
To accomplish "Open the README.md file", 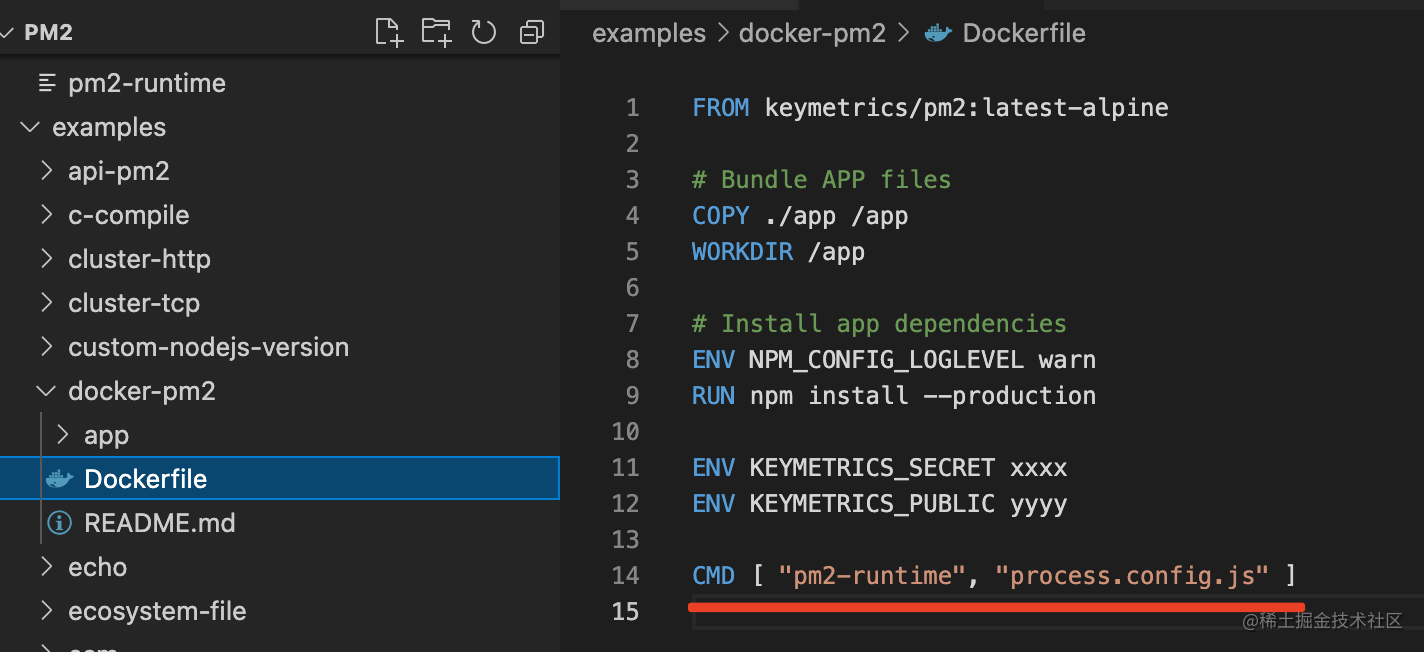I will [159, 523].
